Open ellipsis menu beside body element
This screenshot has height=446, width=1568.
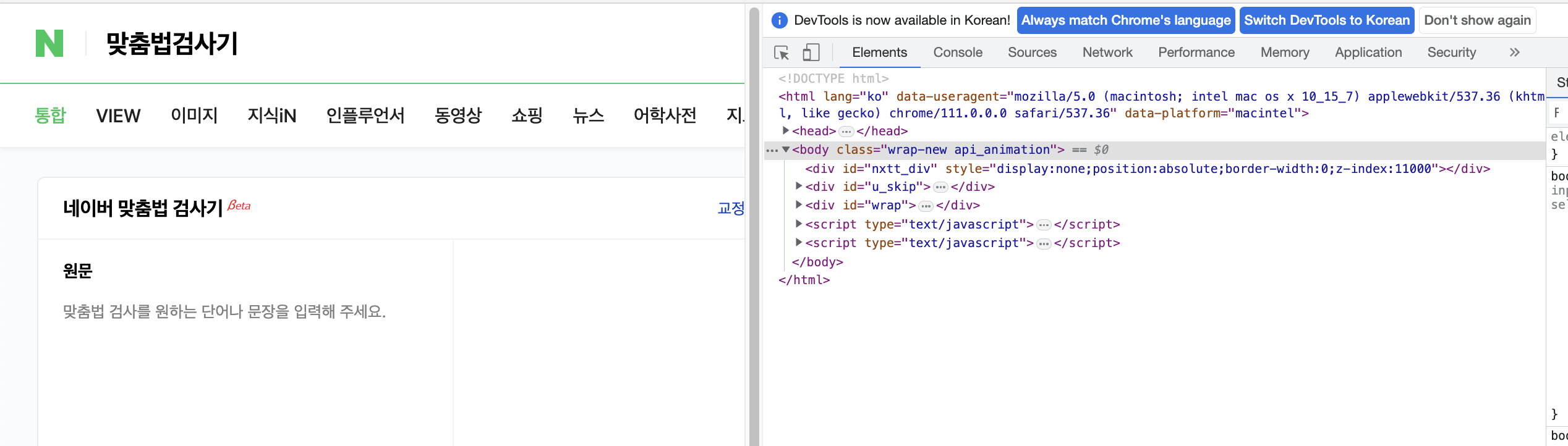[x=772, y=150]
